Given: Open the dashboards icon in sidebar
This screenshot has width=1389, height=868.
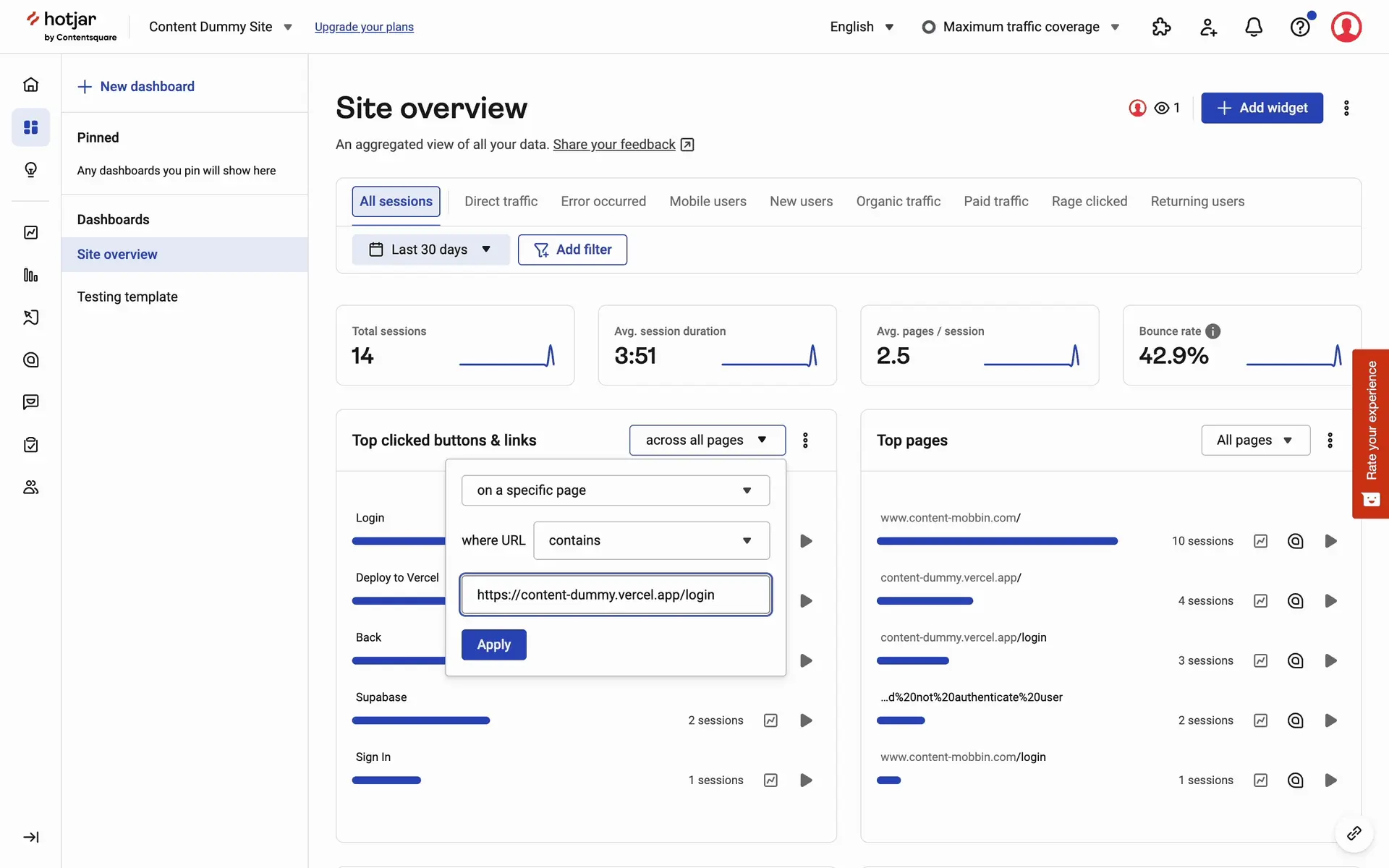Looking at the screenshot, I should (30, 127).
